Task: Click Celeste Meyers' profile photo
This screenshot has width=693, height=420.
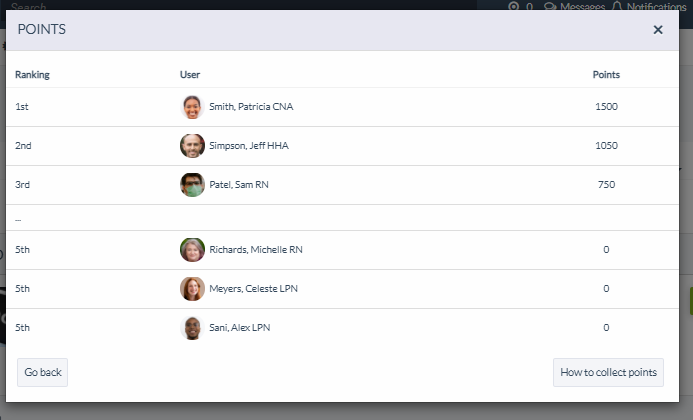Action: (192, 289)
